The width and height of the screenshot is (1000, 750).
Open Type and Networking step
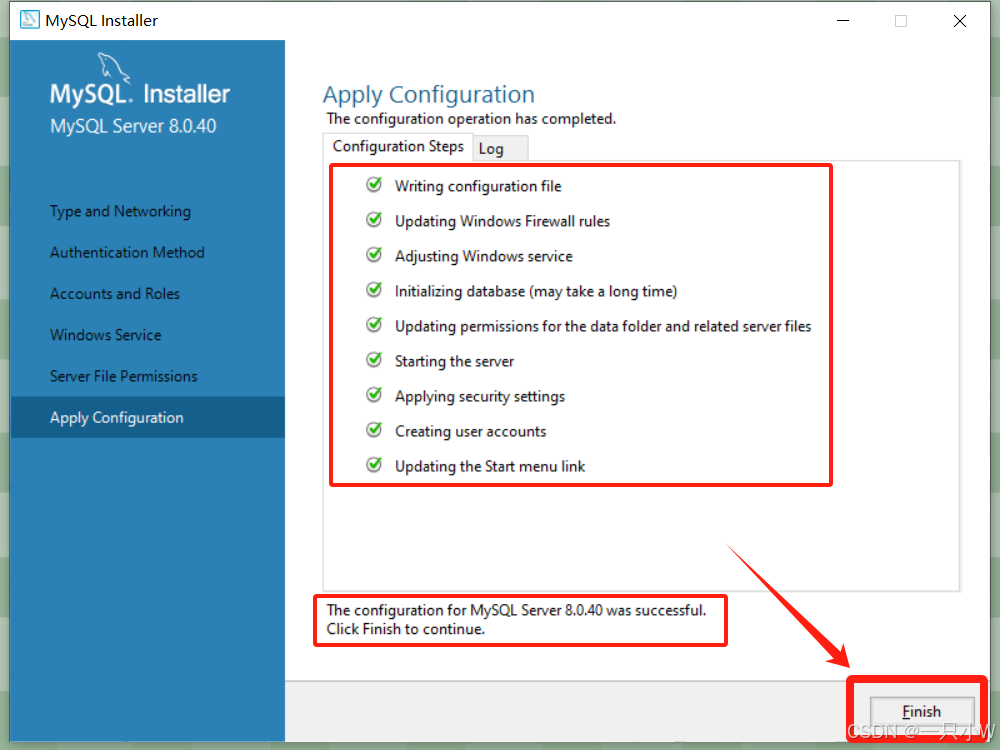121,211
